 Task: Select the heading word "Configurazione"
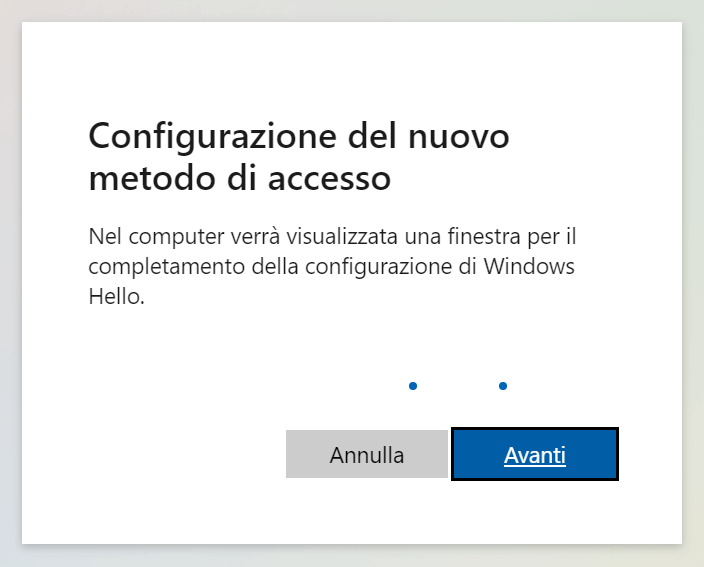coord(212,136)
